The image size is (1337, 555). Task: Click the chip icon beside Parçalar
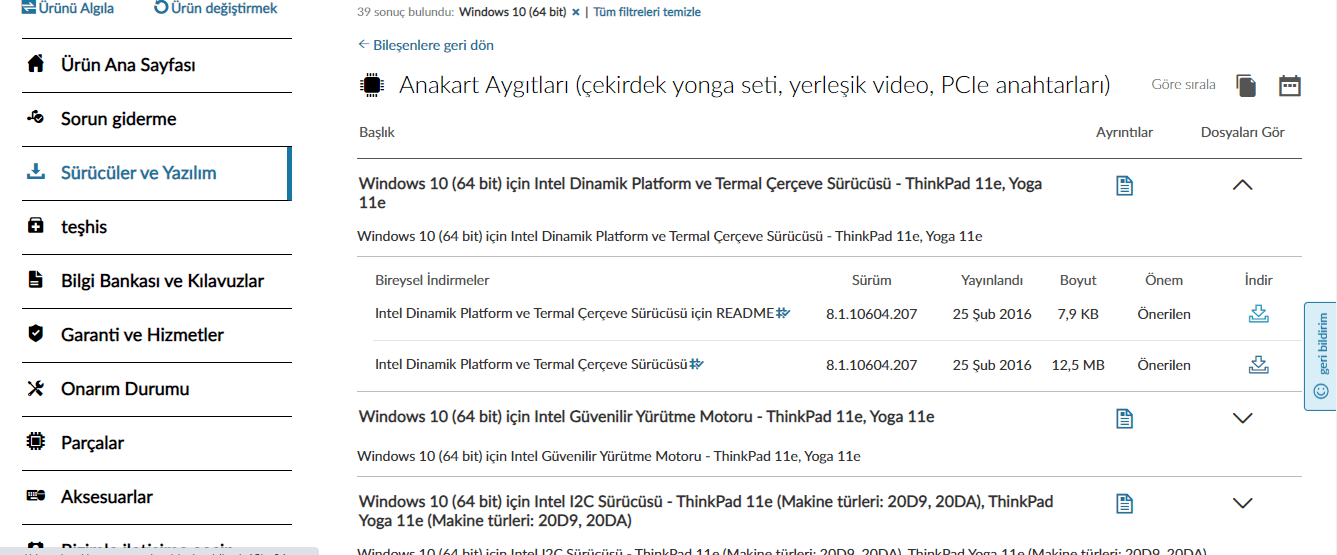pyautogui.click(x=36, y=442)
